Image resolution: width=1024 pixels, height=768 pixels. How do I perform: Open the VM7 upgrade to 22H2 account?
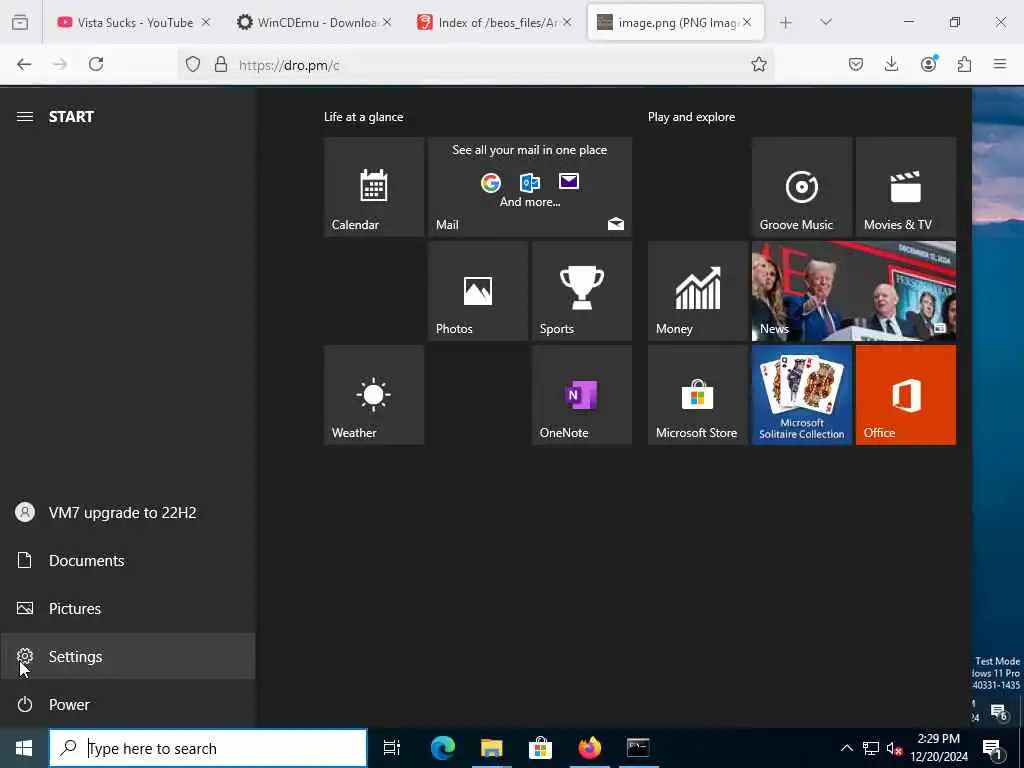coord(127,513)
